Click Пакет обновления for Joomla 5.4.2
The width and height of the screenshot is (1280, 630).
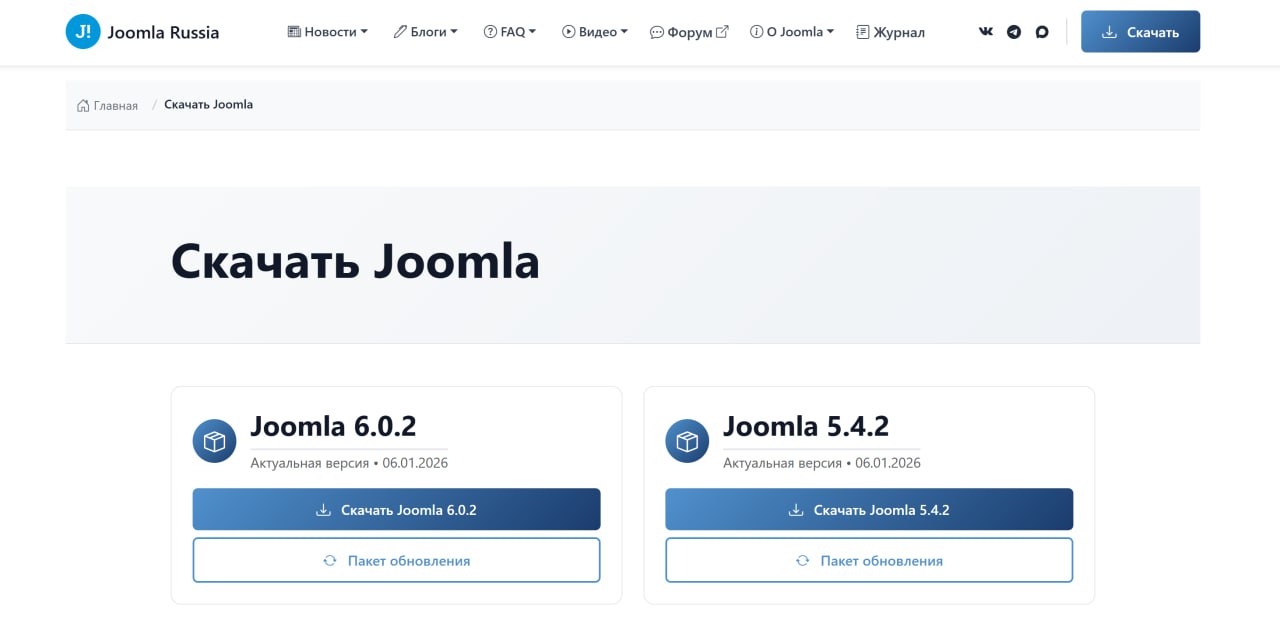pyautogui.click(x=868, y=560)
